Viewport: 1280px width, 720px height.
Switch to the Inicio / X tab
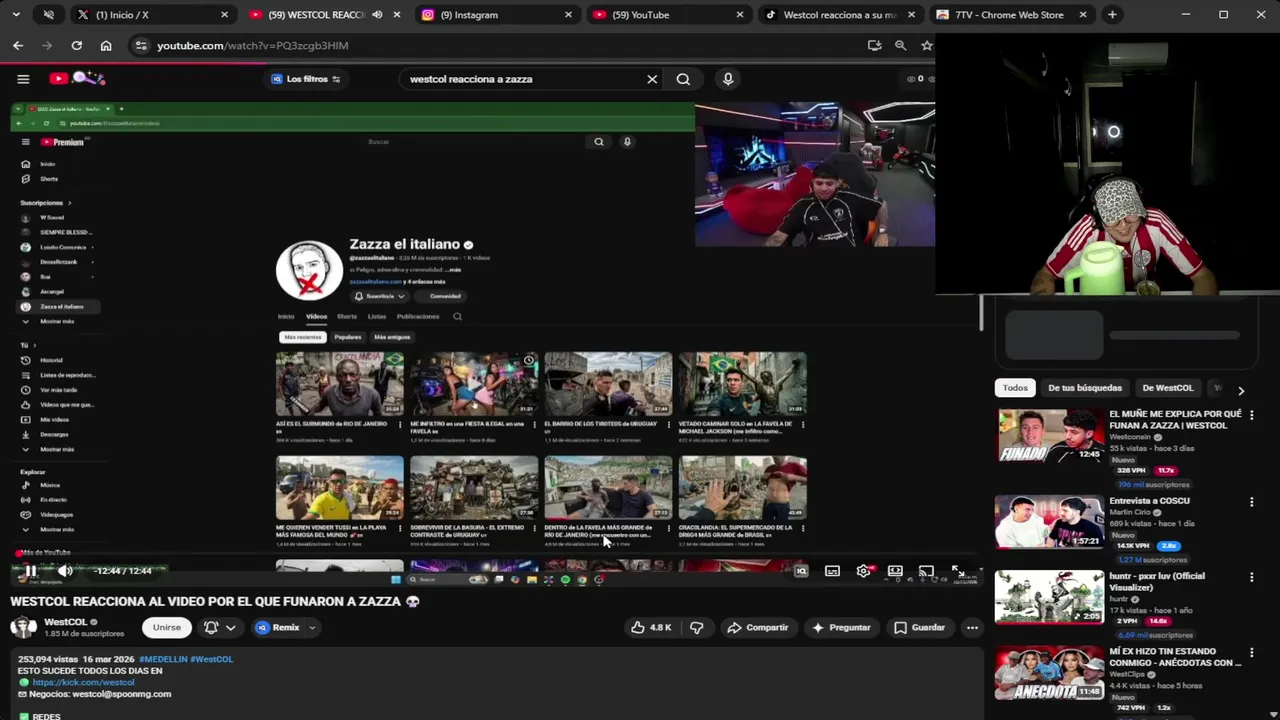click(x=153, y=15)
